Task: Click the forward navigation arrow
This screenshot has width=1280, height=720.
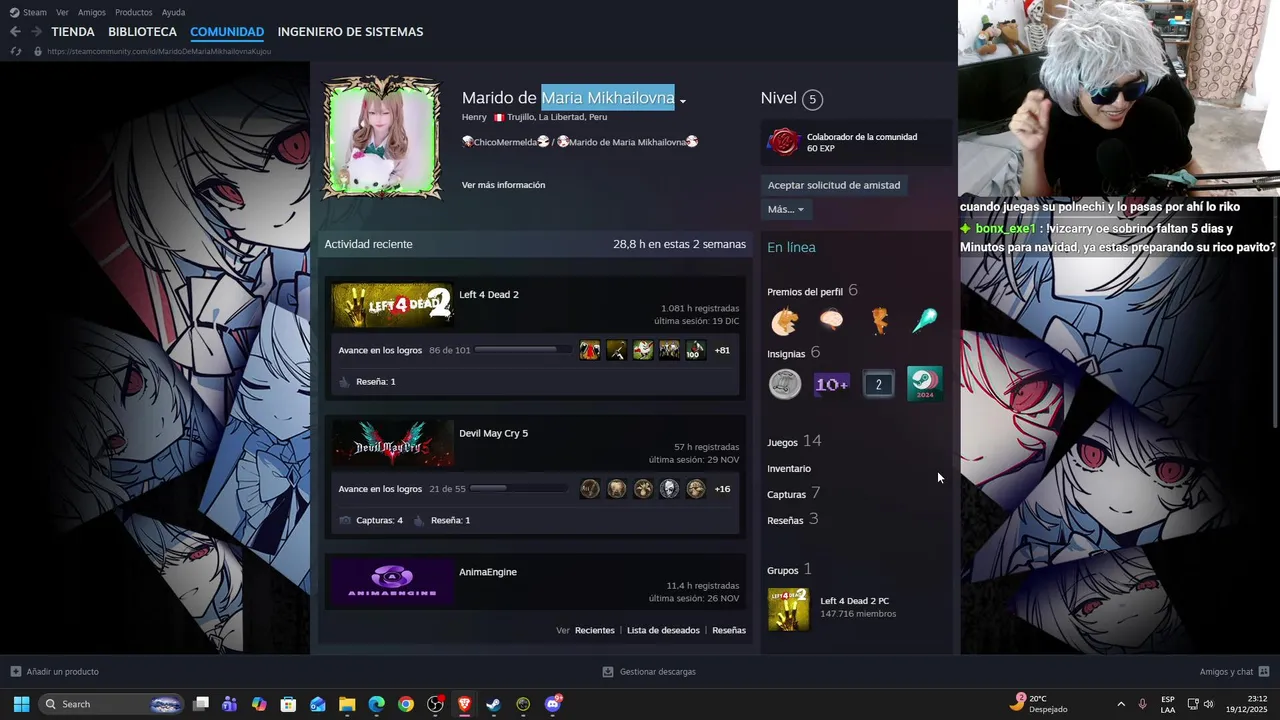Action: coord(36,32)
